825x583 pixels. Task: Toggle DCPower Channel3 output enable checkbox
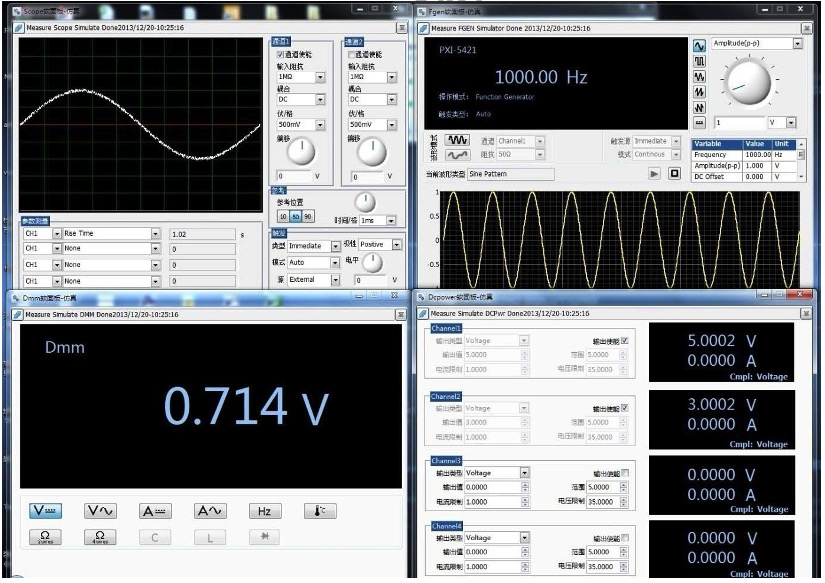[x=625, y=473]
